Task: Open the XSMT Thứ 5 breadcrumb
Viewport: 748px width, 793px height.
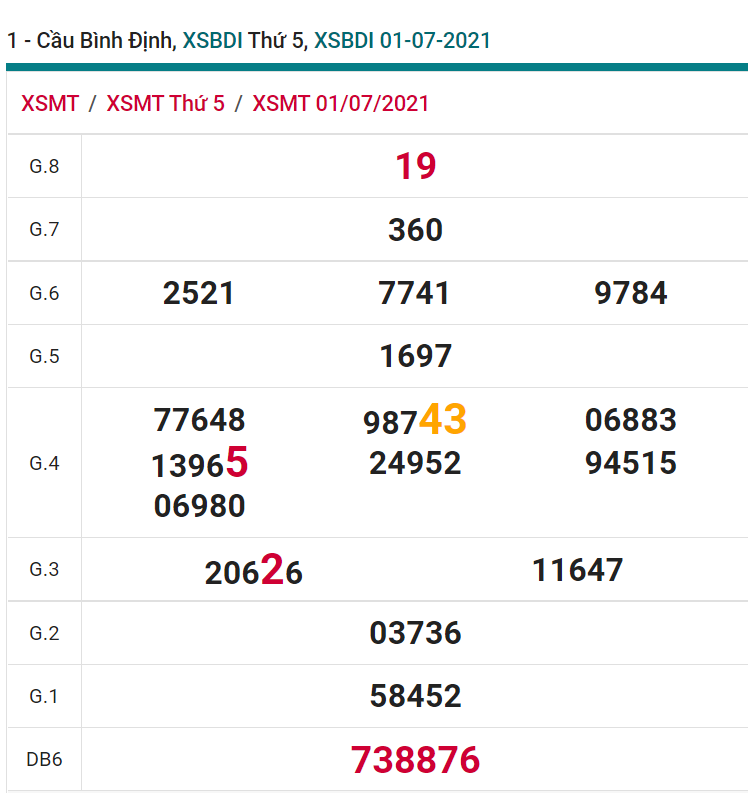Action: click(x=165, y=104)
